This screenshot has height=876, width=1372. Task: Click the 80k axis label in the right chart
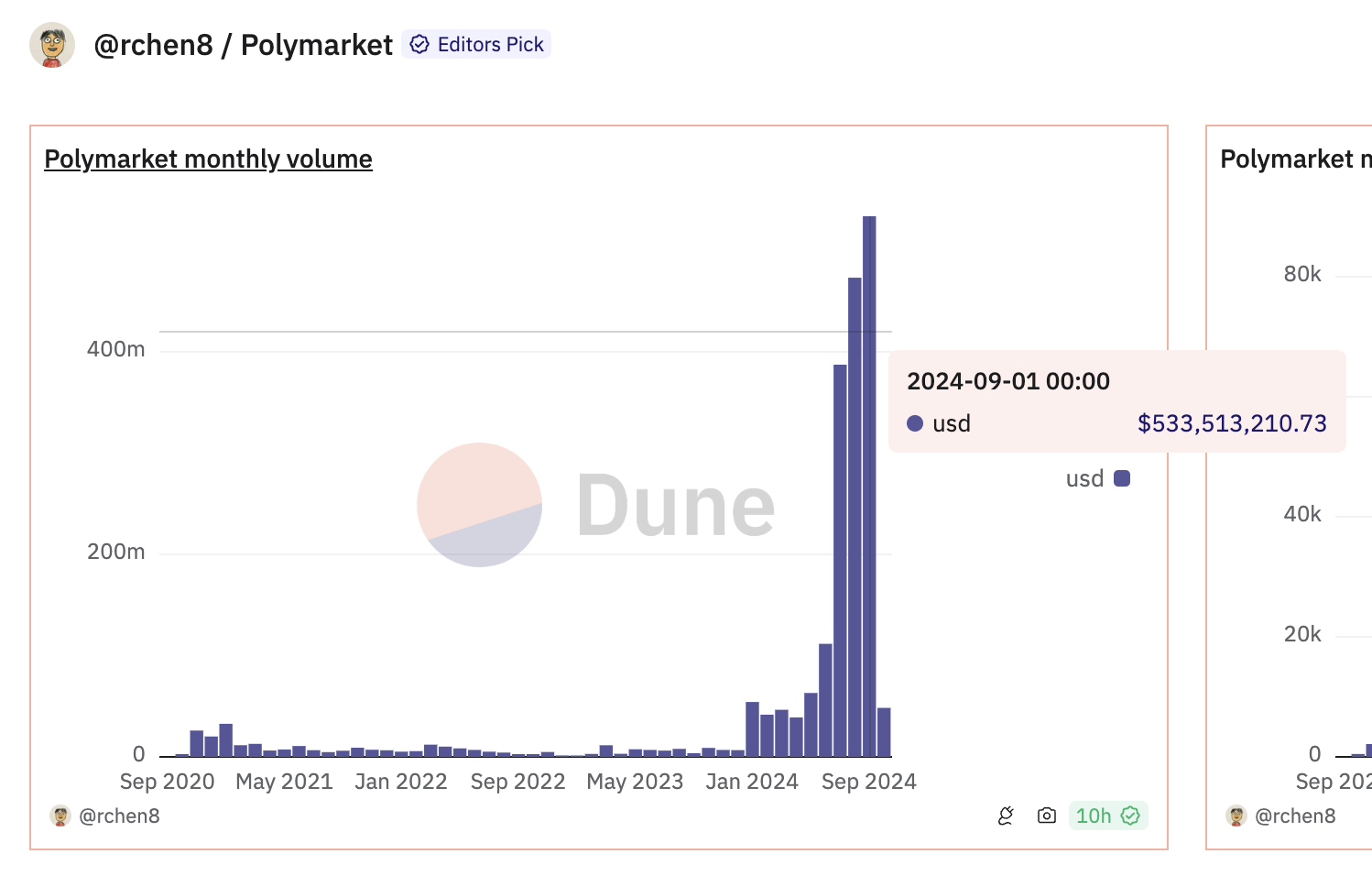pos(1302,274)
